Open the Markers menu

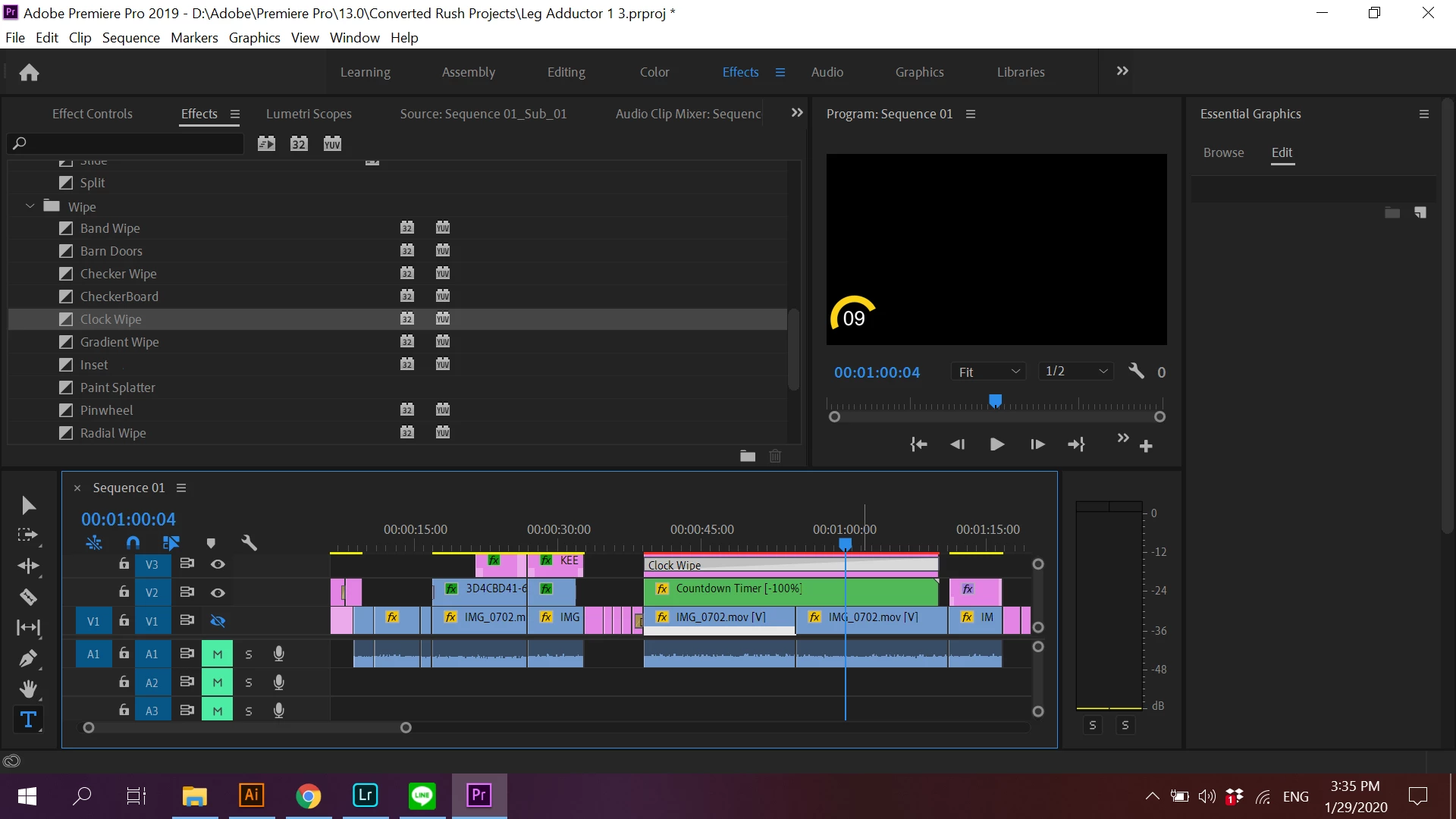click(194, 38)
